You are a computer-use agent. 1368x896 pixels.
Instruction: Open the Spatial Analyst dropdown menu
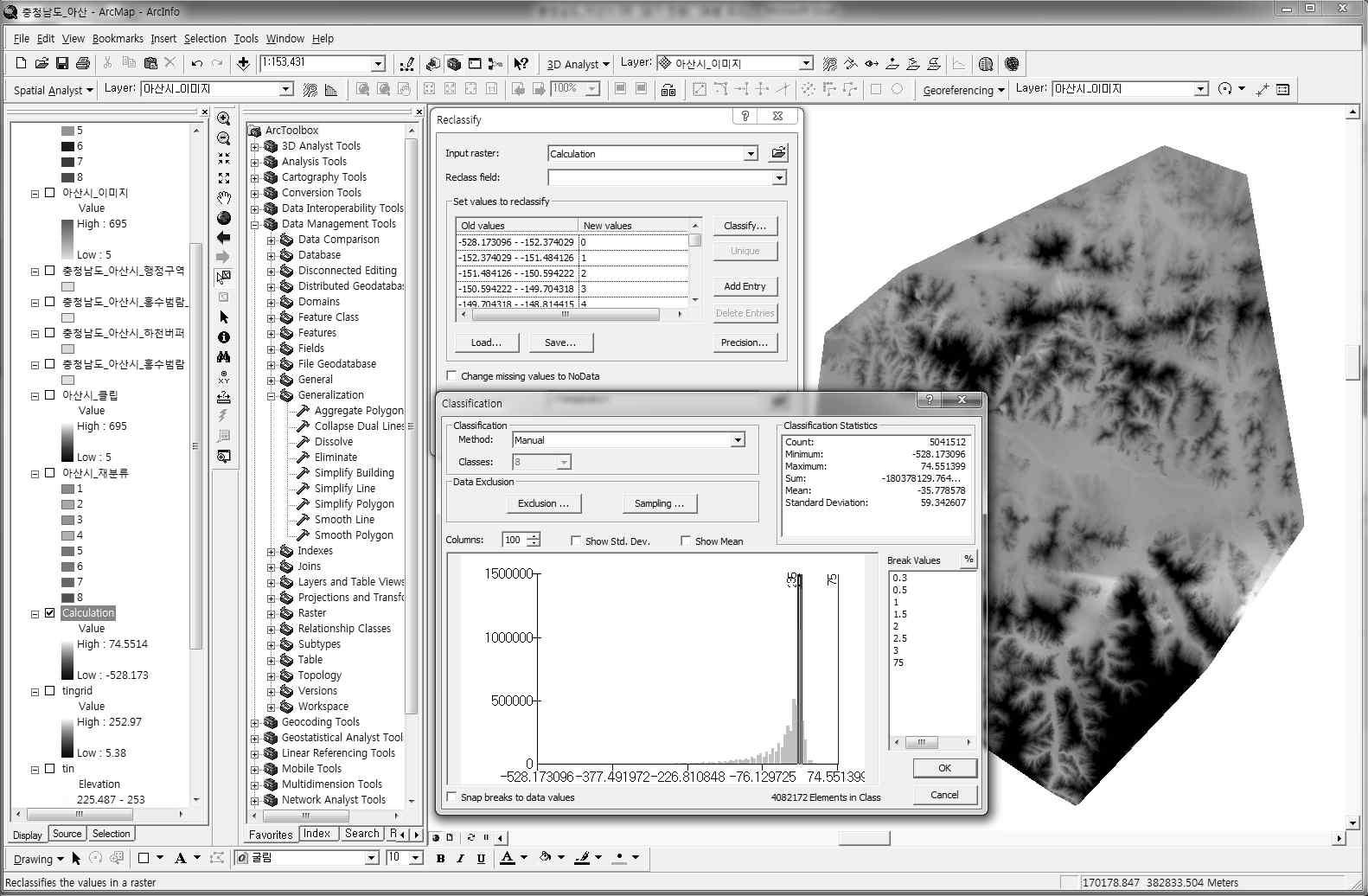click(x=54, y=90)
